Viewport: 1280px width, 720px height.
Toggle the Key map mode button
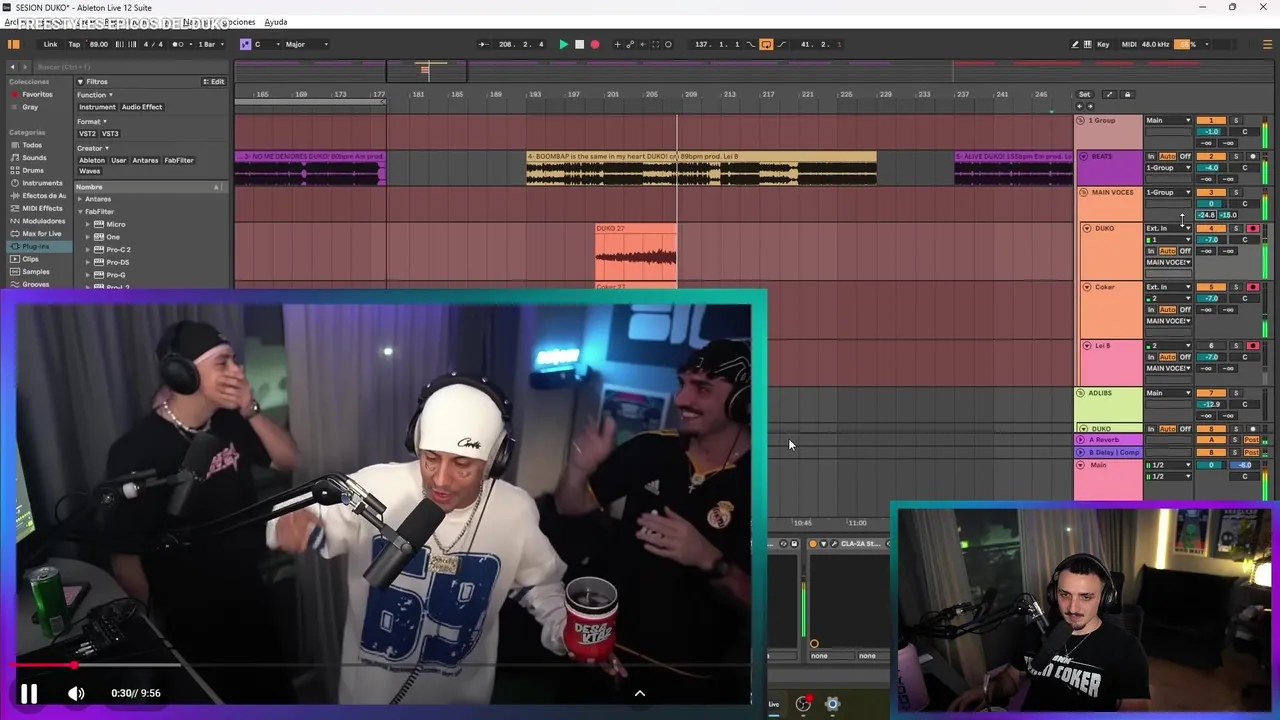[1103, 44]
